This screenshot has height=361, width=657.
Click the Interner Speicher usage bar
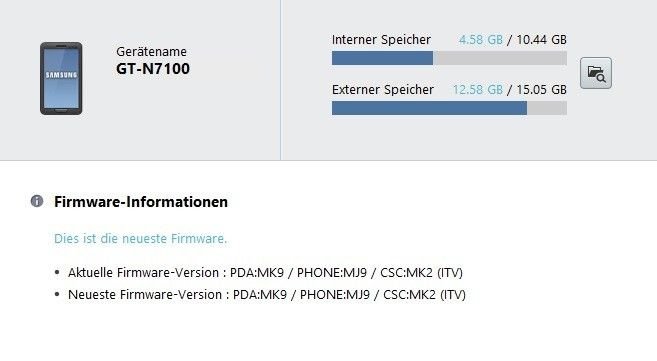(449, 58)
